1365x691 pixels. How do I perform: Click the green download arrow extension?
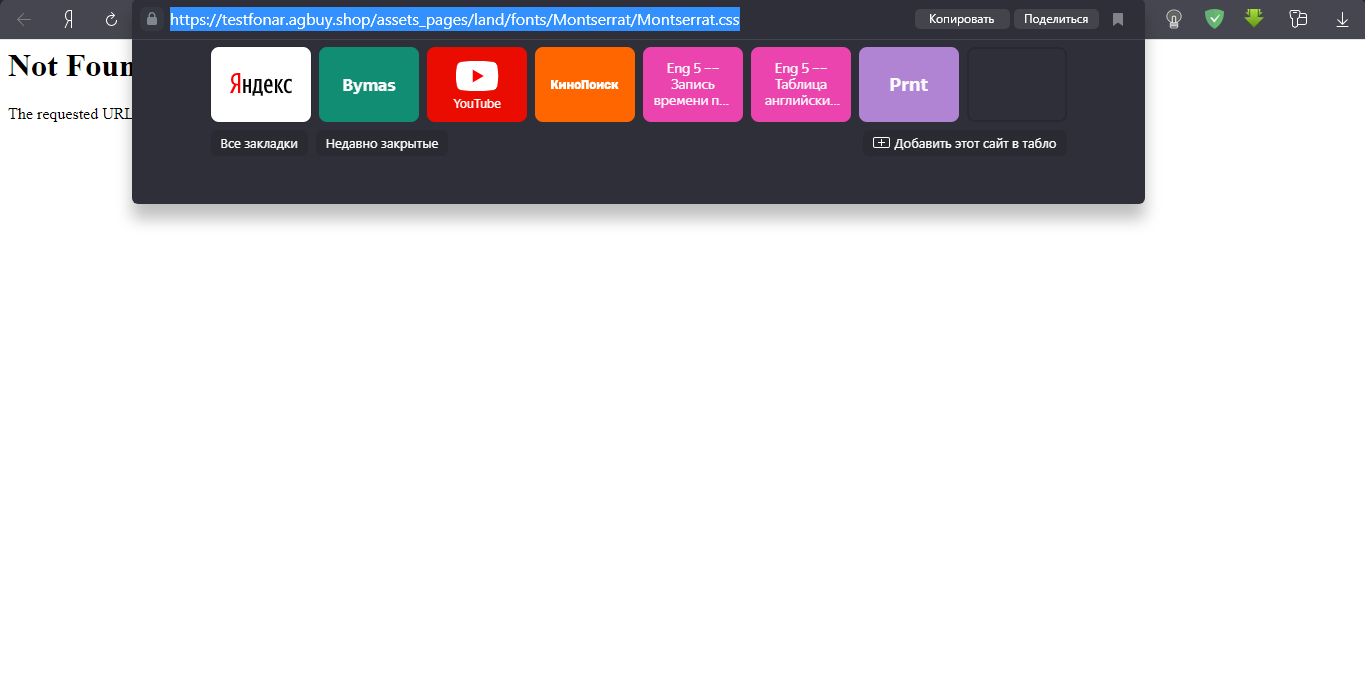1254,19
